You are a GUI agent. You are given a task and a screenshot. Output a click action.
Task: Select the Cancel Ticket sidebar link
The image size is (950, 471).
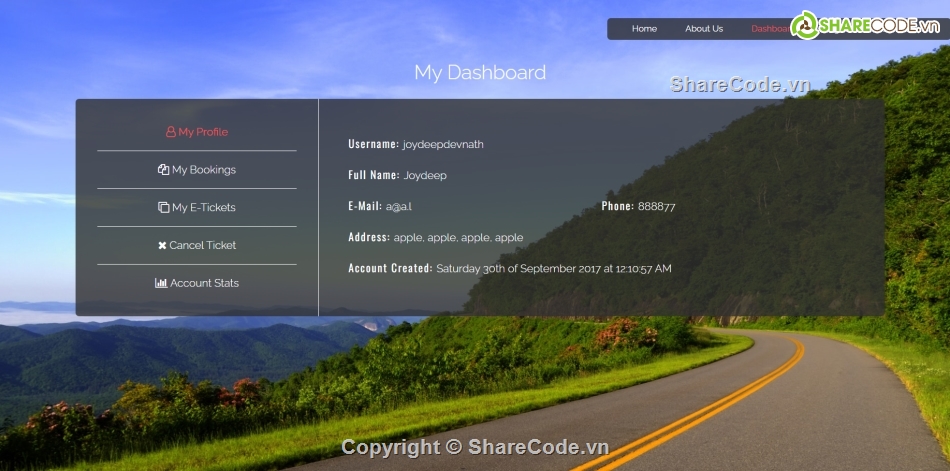tap(203, 246)
